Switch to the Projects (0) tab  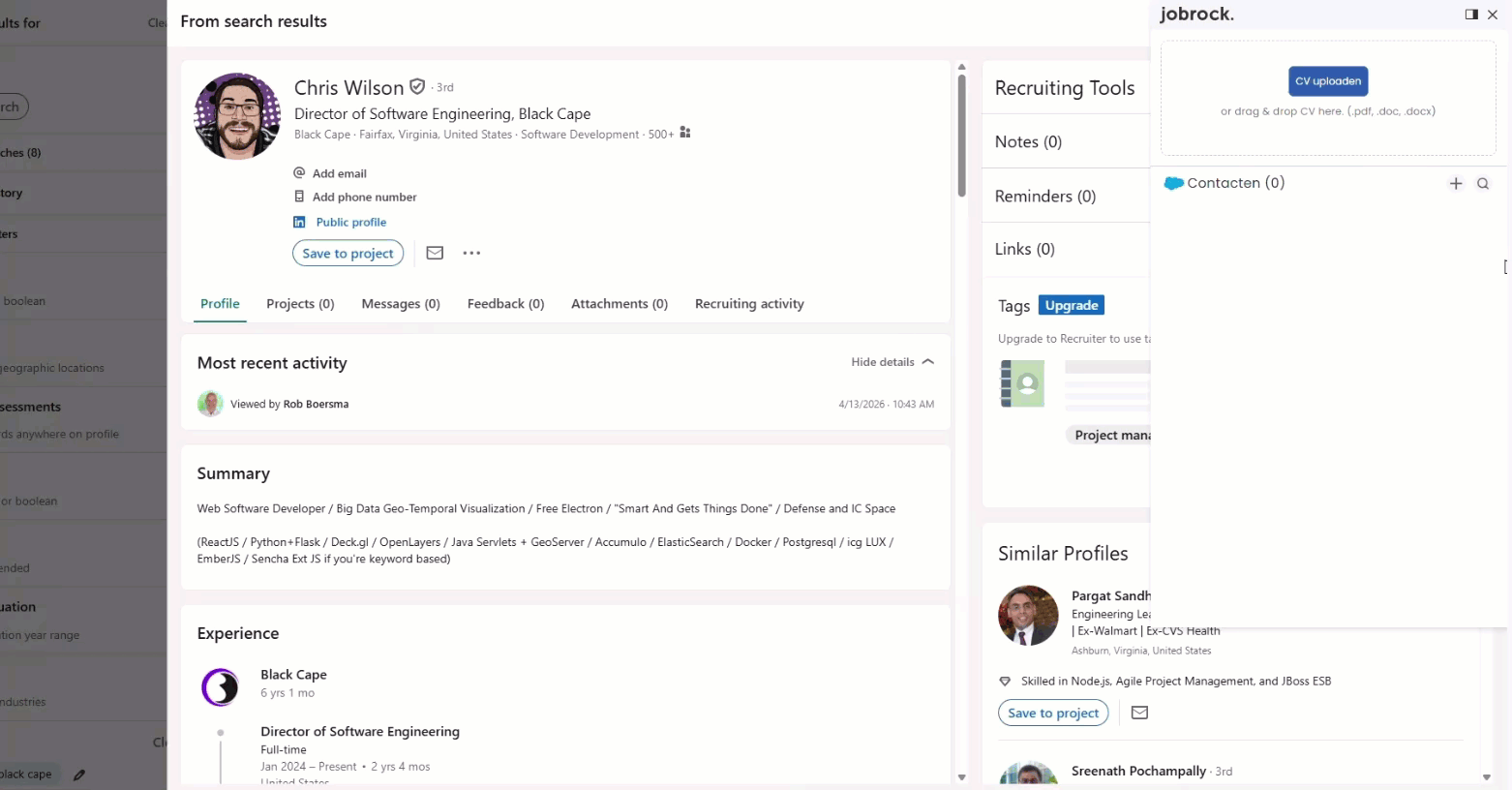(x=300, y=304)
